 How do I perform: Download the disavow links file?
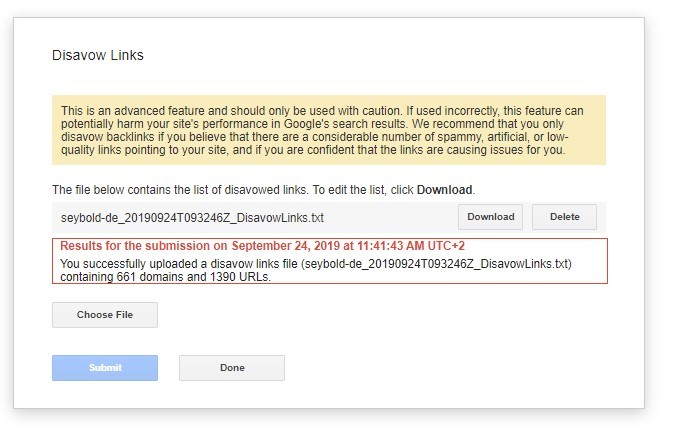point(490,217)
